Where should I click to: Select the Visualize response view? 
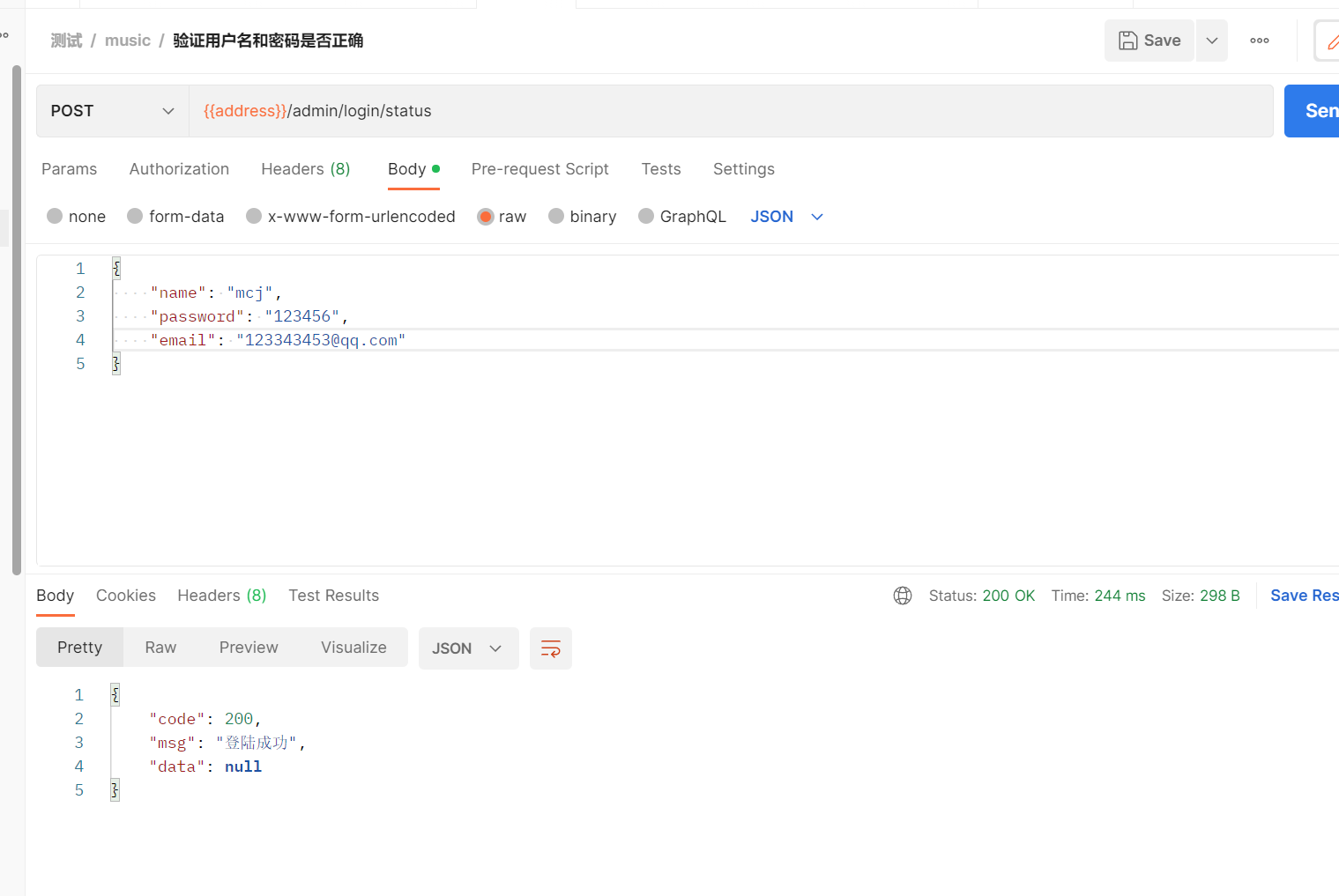[353, 648]
